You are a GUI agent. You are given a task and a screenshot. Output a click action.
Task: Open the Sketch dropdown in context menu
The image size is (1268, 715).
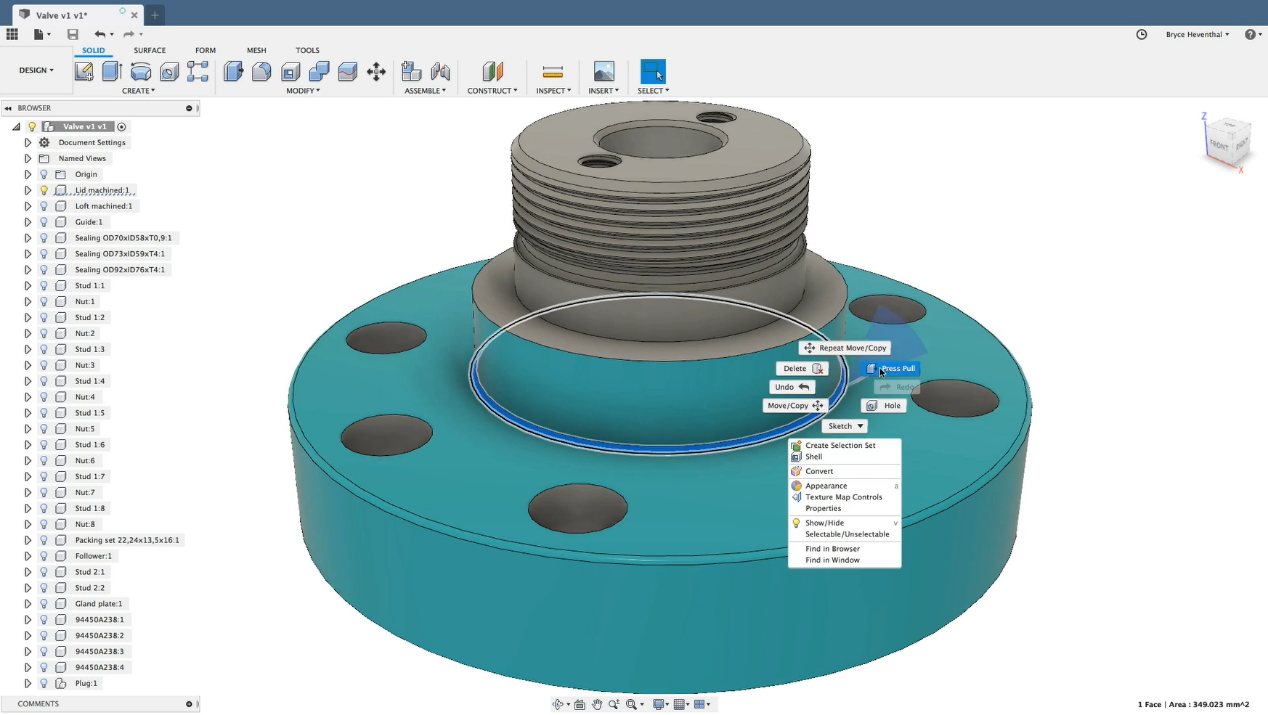pos(844,425)
